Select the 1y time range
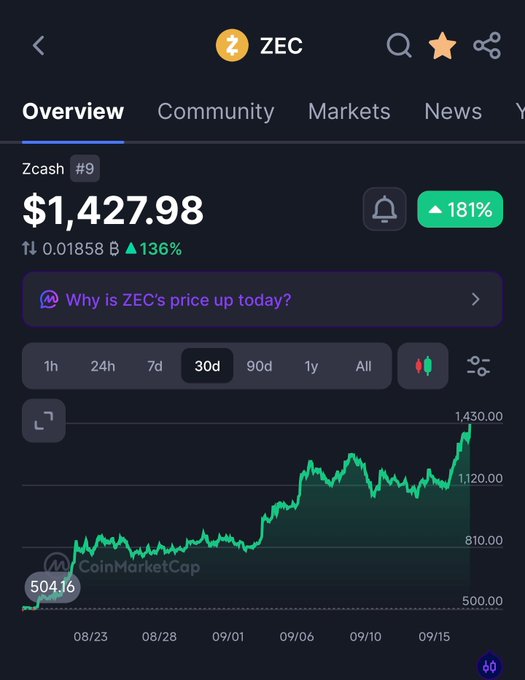The height and width of the screenshot is (680, 525). point(311,366)
